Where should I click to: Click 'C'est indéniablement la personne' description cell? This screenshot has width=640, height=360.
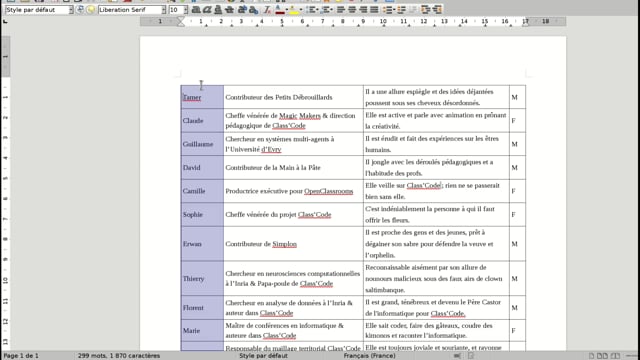click(x=436, y=214)
